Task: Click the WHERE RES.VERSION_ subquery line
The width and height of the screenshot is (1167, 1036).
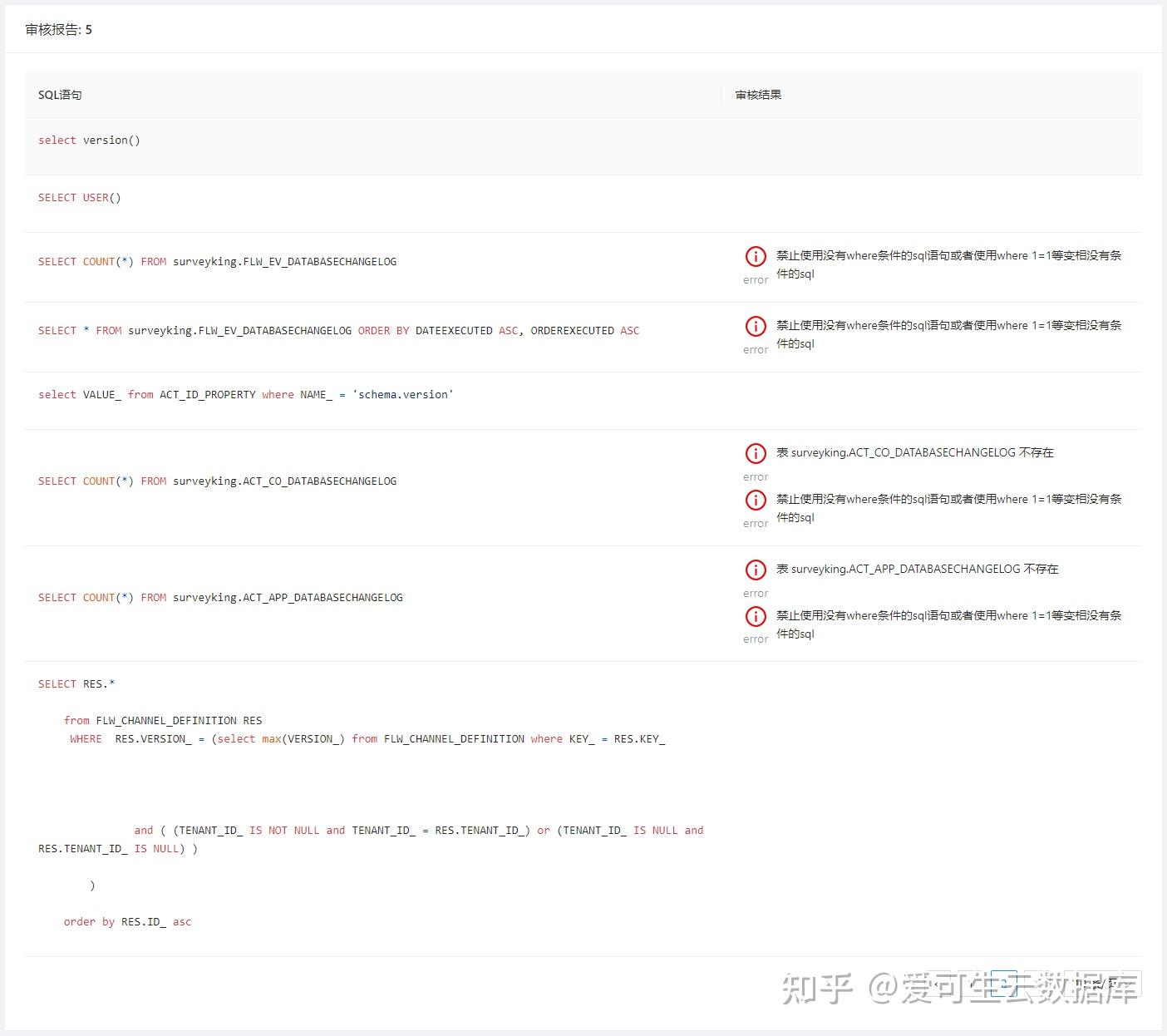Action: [367, 739]
